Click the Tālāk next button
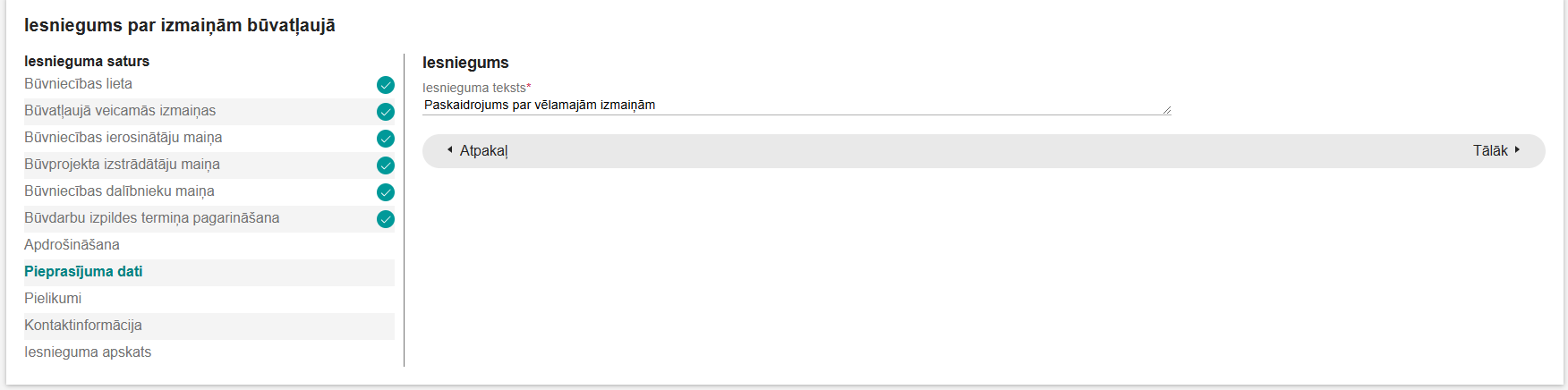The width and height of the screenshot is (1568, 390). coord(1496,151)
